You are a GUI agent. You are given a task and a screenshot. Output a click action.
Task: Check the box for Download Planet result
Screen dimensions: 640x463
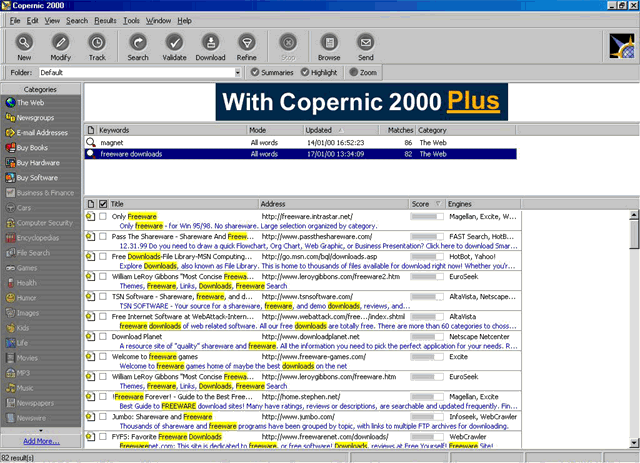point(103,337)
